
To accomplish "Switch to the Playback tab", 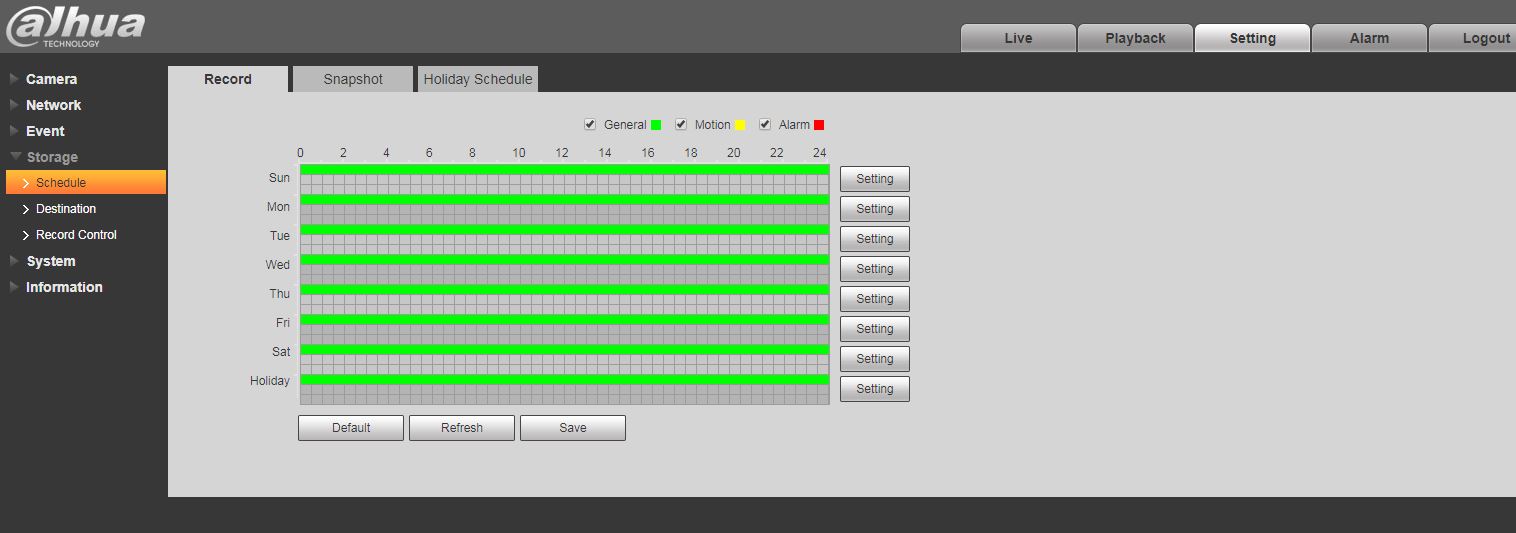I will (x=1135, y=38).
